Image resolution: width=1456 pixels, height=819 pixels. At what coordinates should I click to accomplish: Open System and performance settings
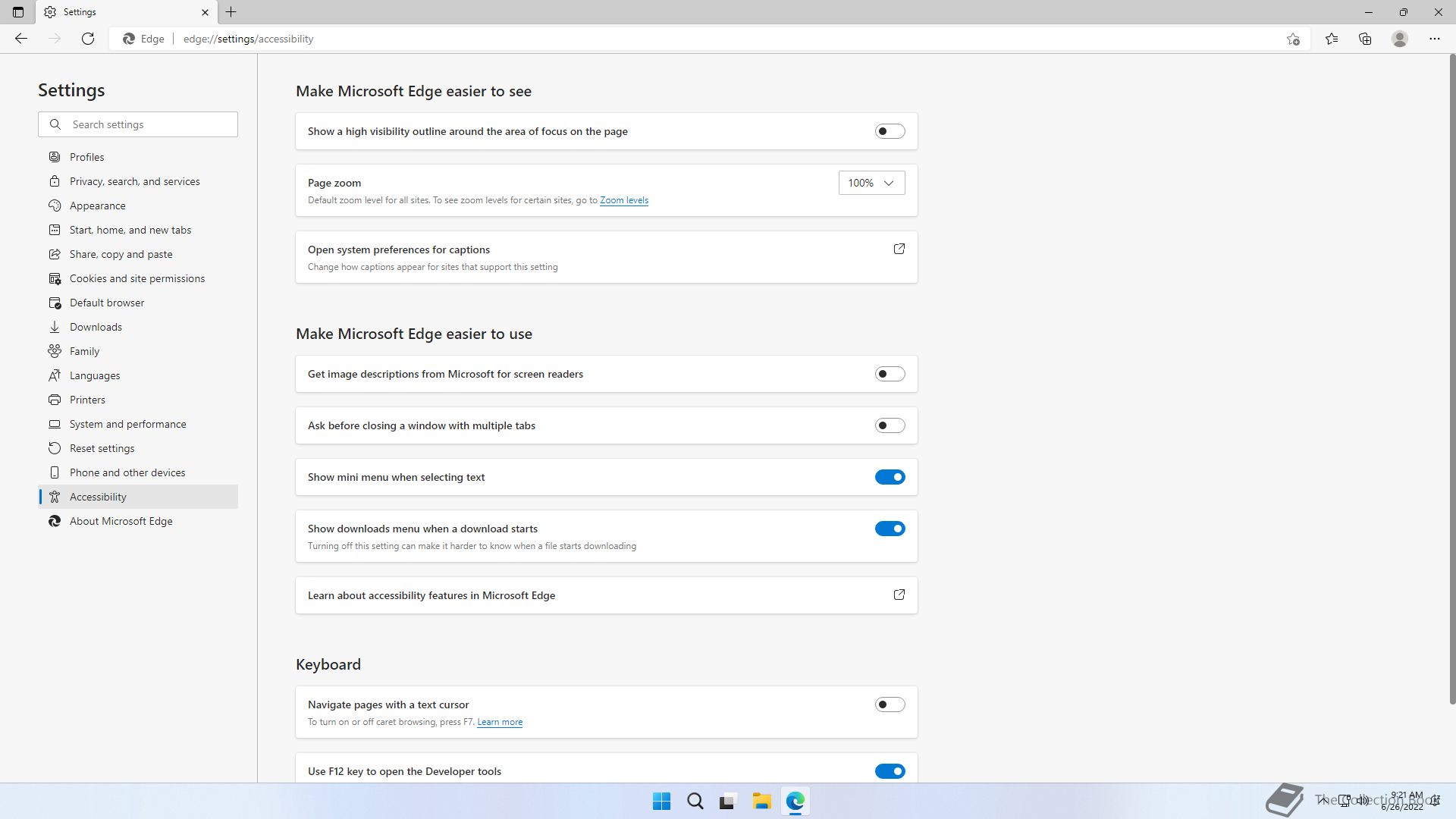(138, 424)
